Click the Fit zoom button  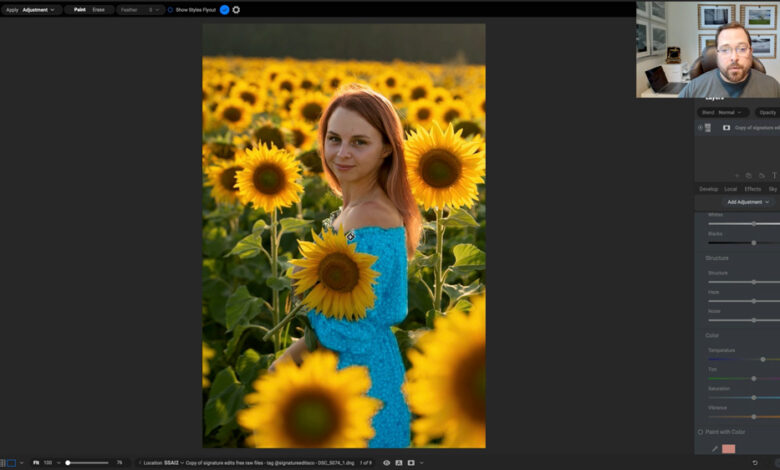[36, 463]
